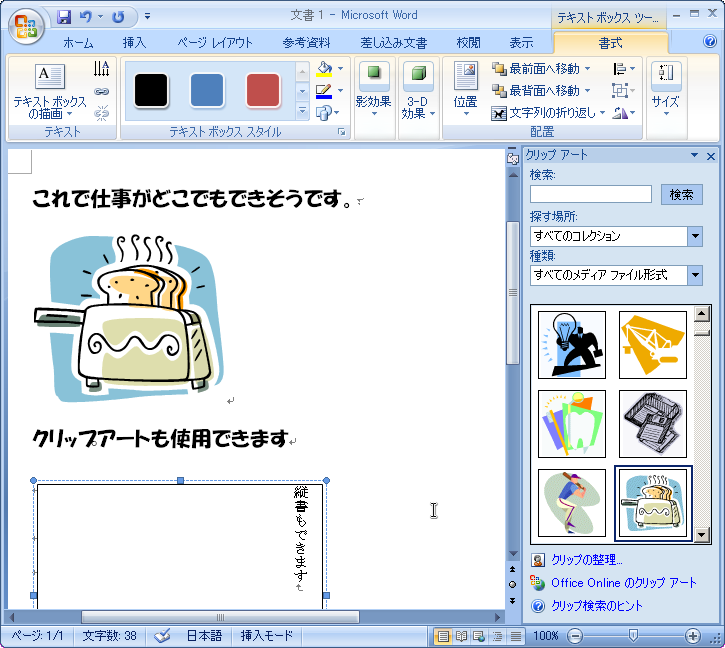Open the 差し込み文書 tab
This screenshot has width=725, height=648.
[x=393, y=43]
